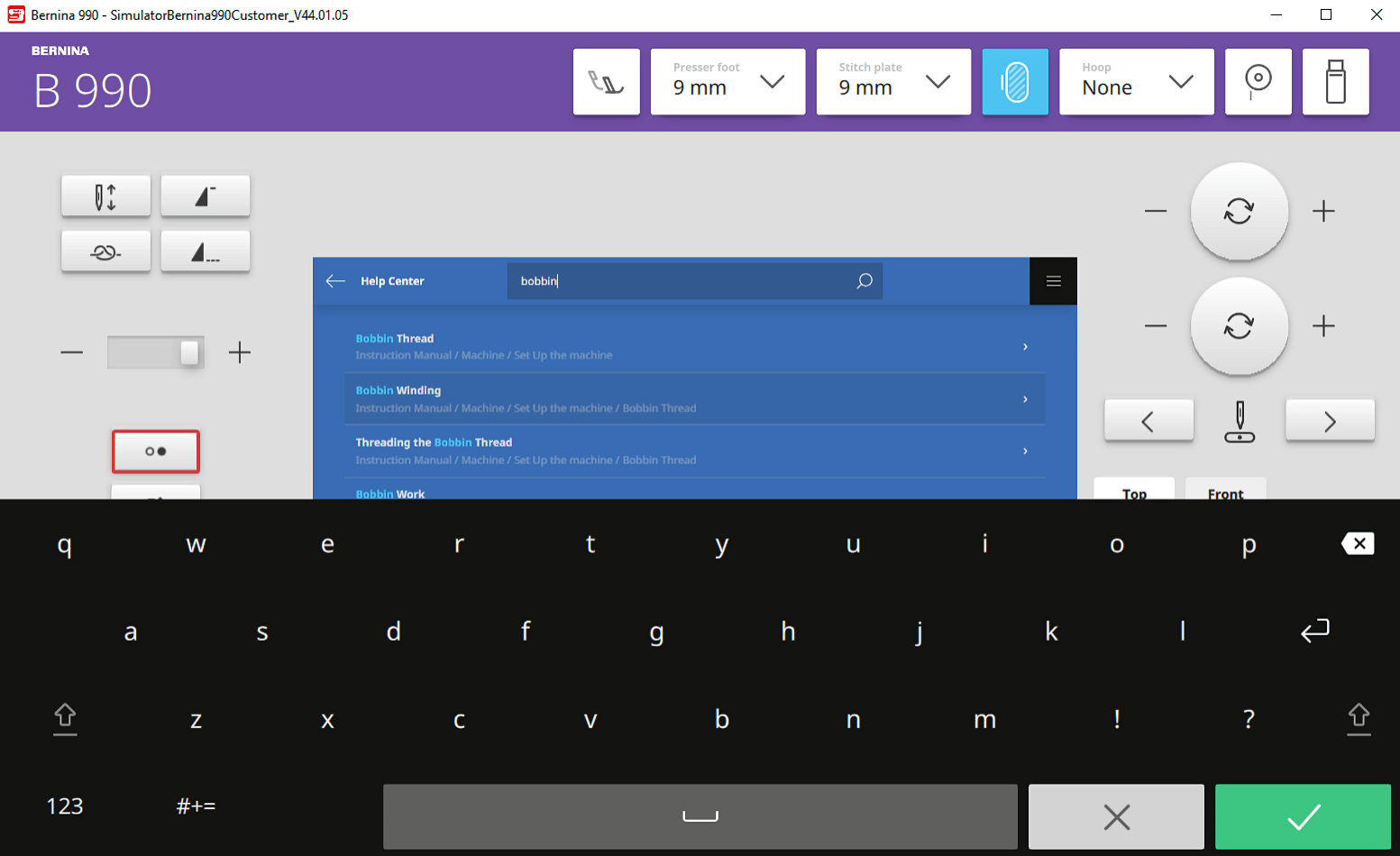Expand chevron on Bobbin Thread row
Viewport: 1400px width, 856px height.
tap(1025, 347)
